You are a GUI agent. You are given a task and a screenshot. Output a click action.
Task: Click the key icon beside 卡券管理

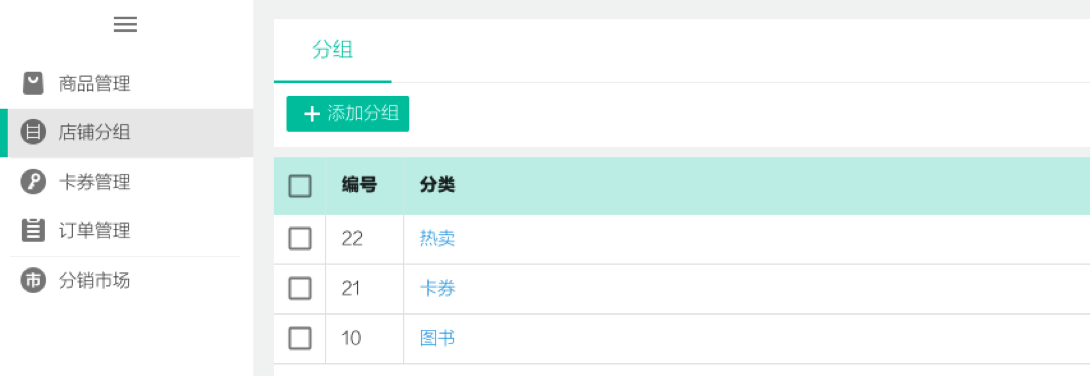pyautogui.click(x=33, y=182)
